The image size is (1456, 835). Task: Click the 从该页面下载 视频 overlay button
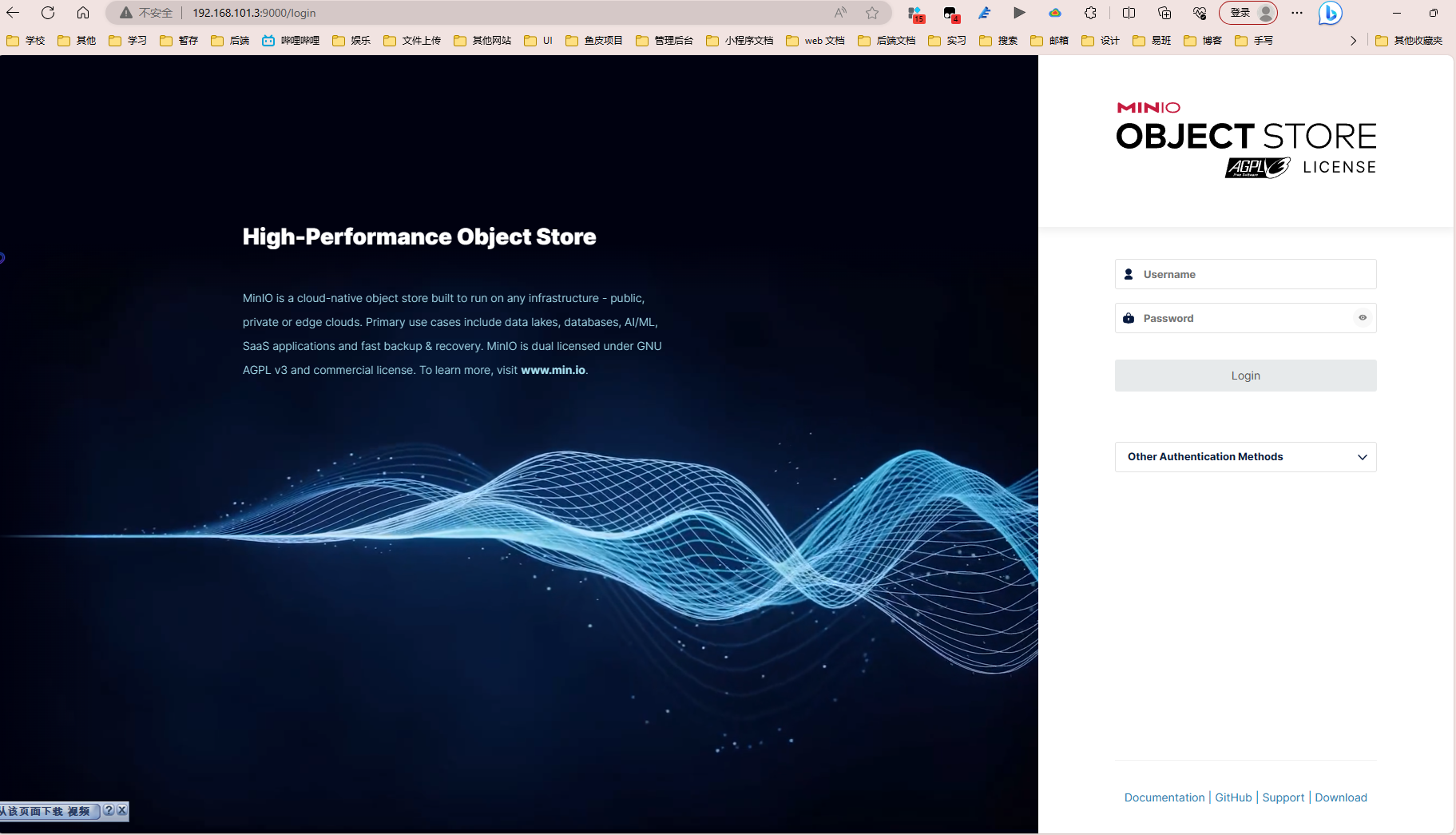pos(50,811)
